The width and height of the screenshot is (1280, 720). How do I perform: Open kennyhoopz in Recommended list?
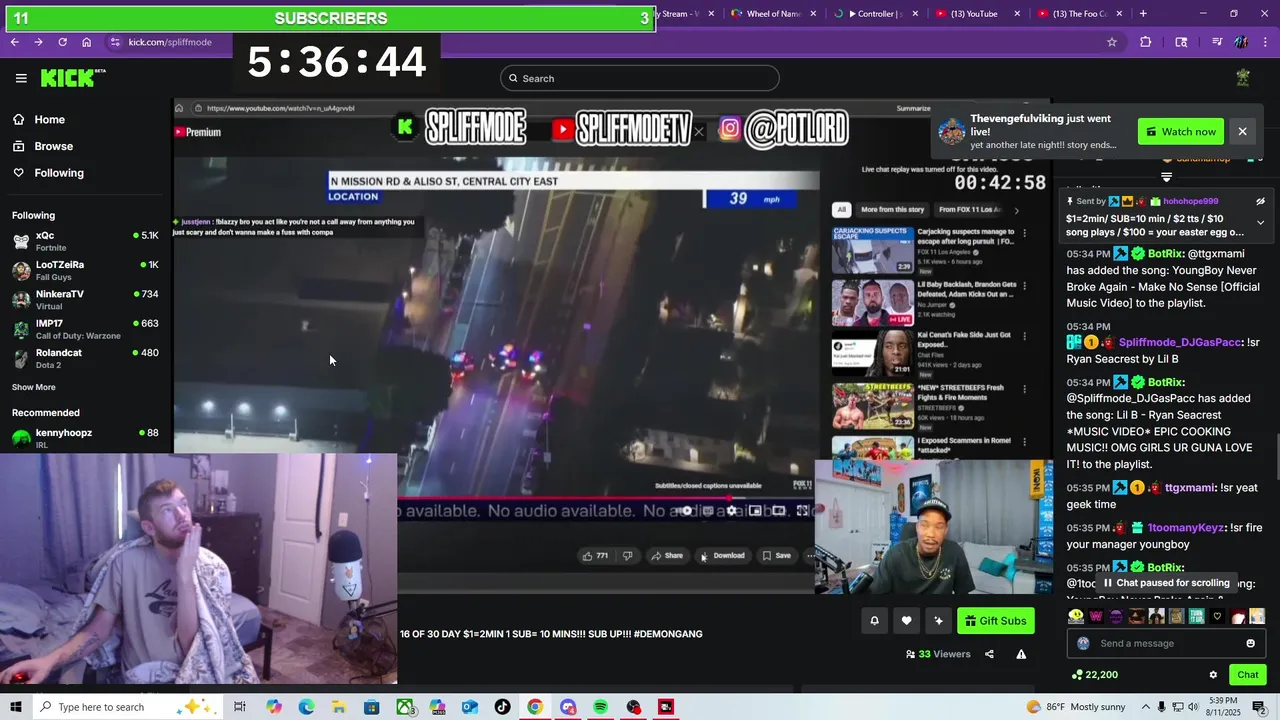[85, 438]
